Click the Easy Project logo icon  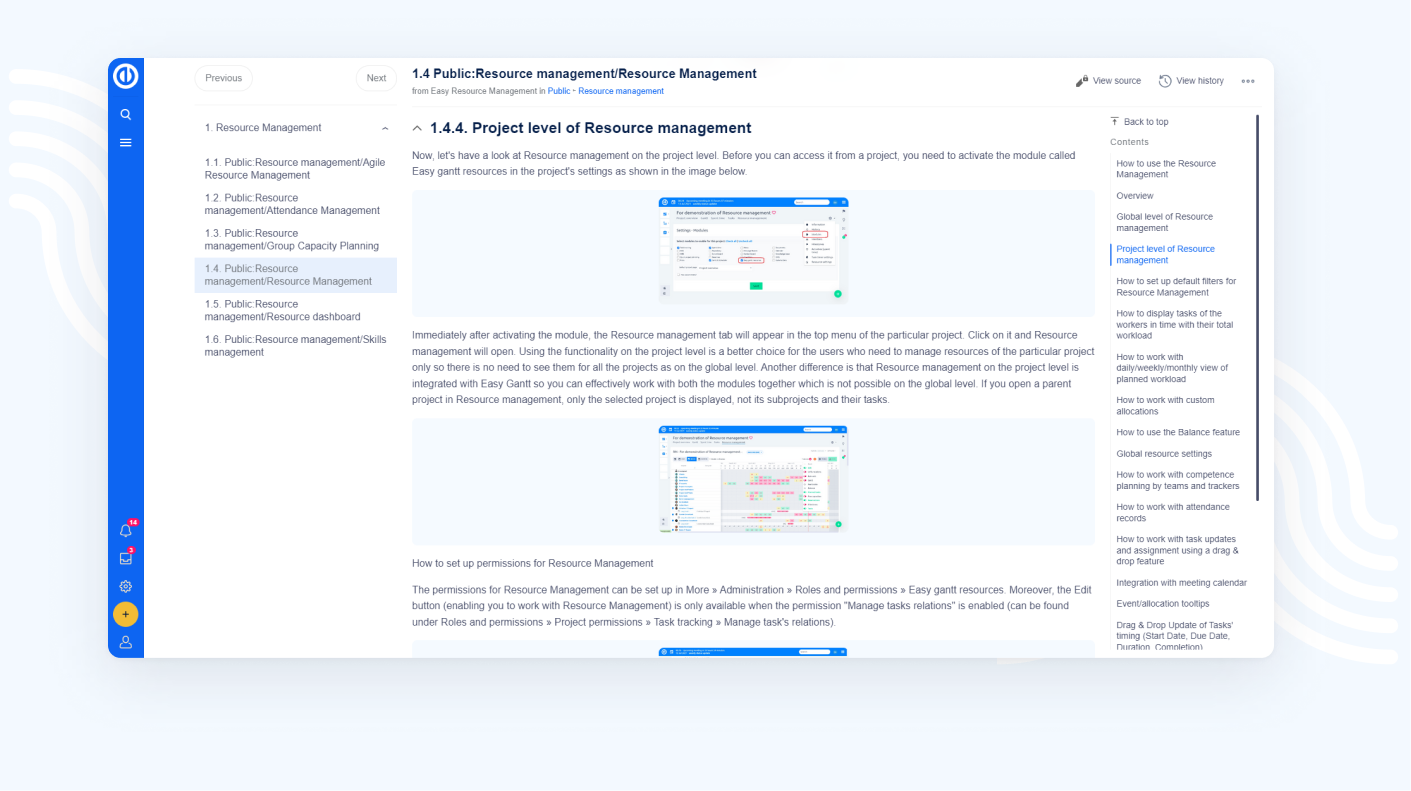[126, 76]
